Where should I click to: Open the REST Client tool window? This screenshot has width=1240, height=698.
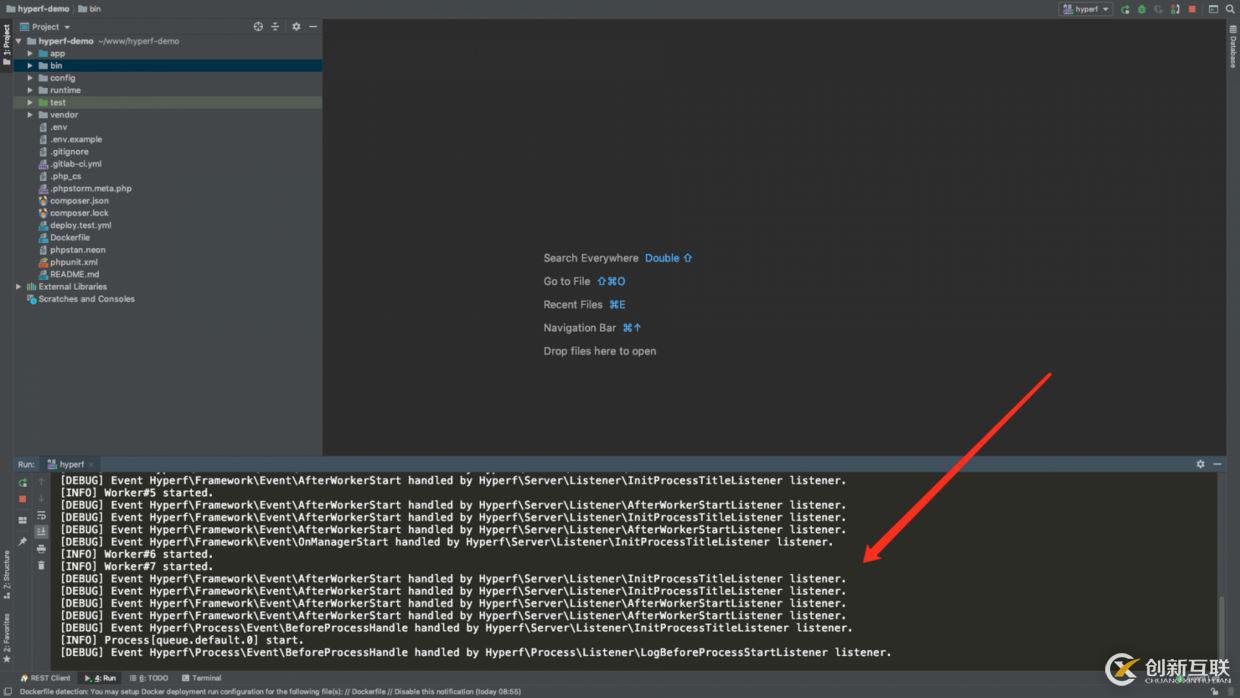[x=45, y=678]
